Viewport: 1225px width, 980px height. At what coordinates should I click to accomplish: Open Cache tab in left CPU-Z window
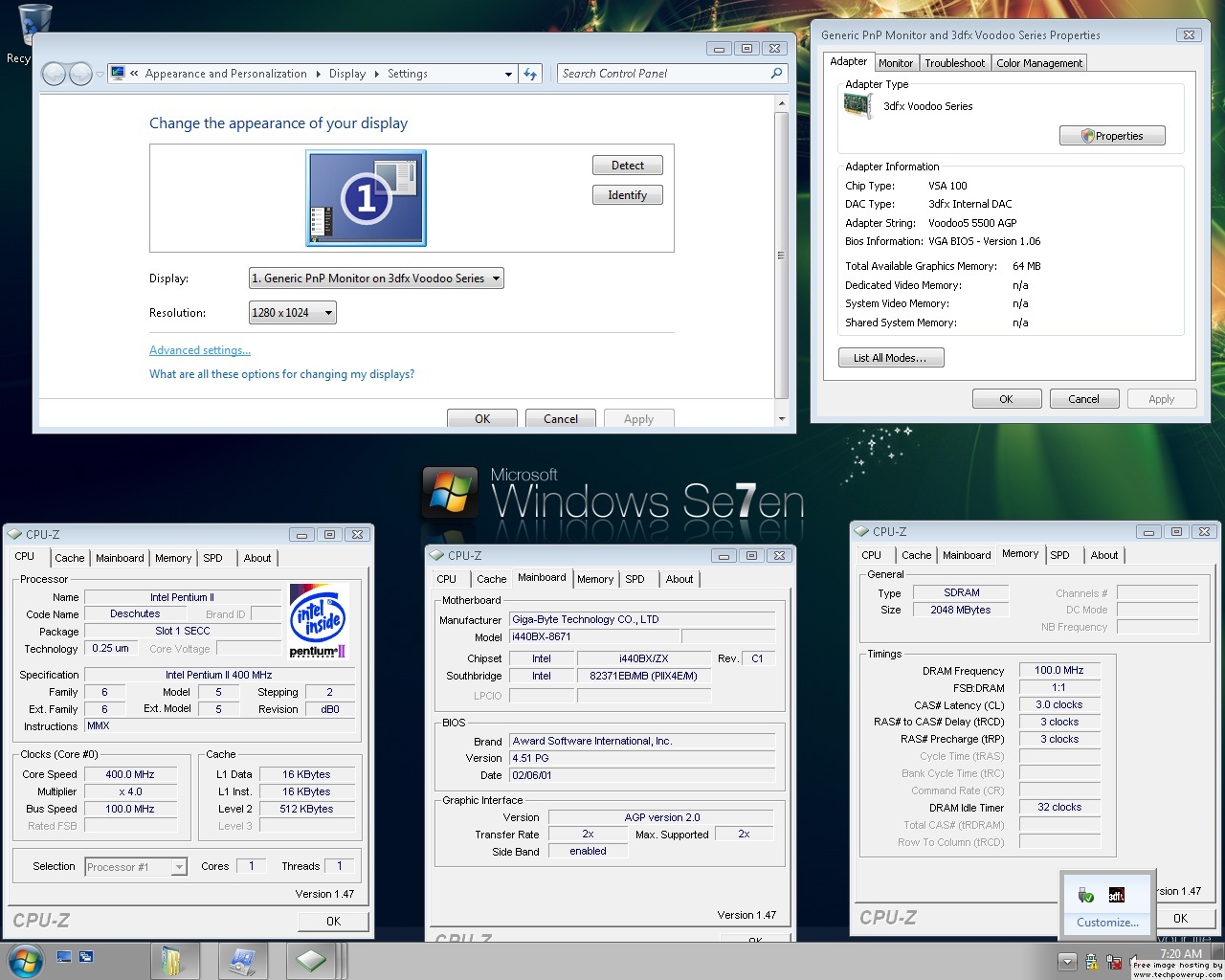click(69, 558)
